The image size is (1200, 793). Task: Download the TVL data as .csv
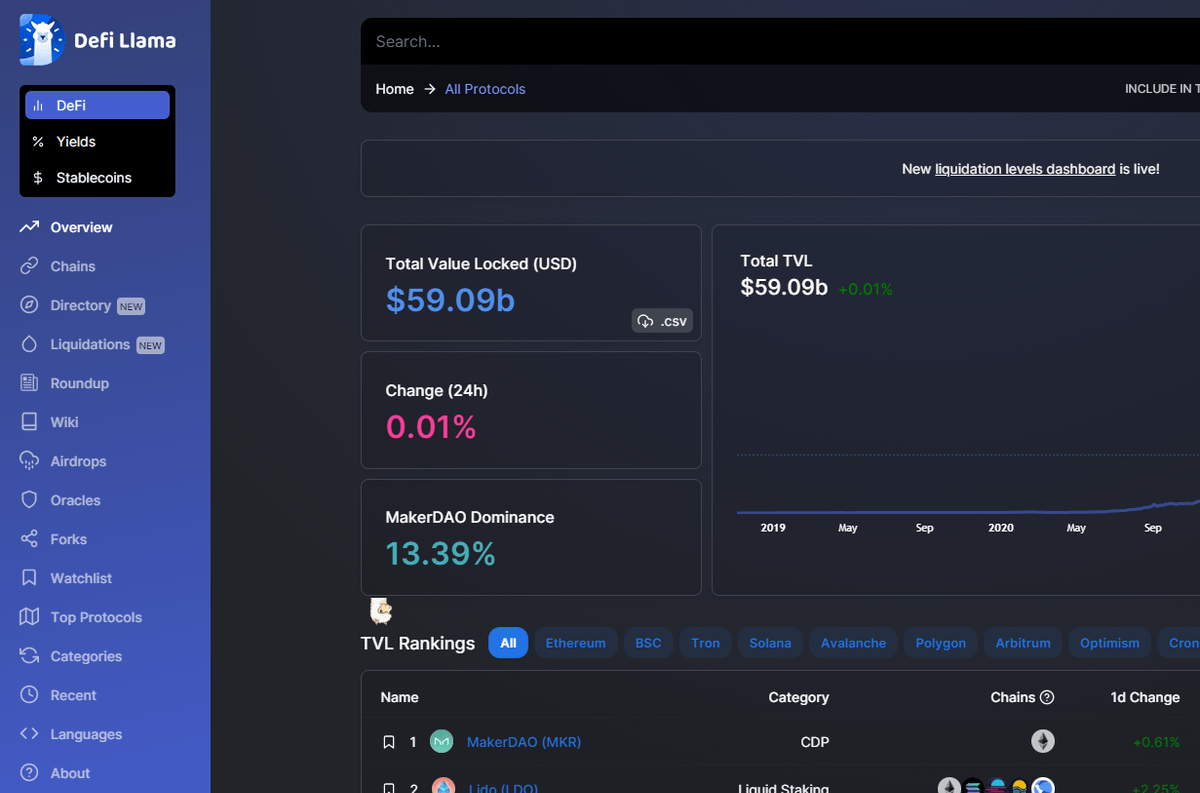tap(662, 321)
